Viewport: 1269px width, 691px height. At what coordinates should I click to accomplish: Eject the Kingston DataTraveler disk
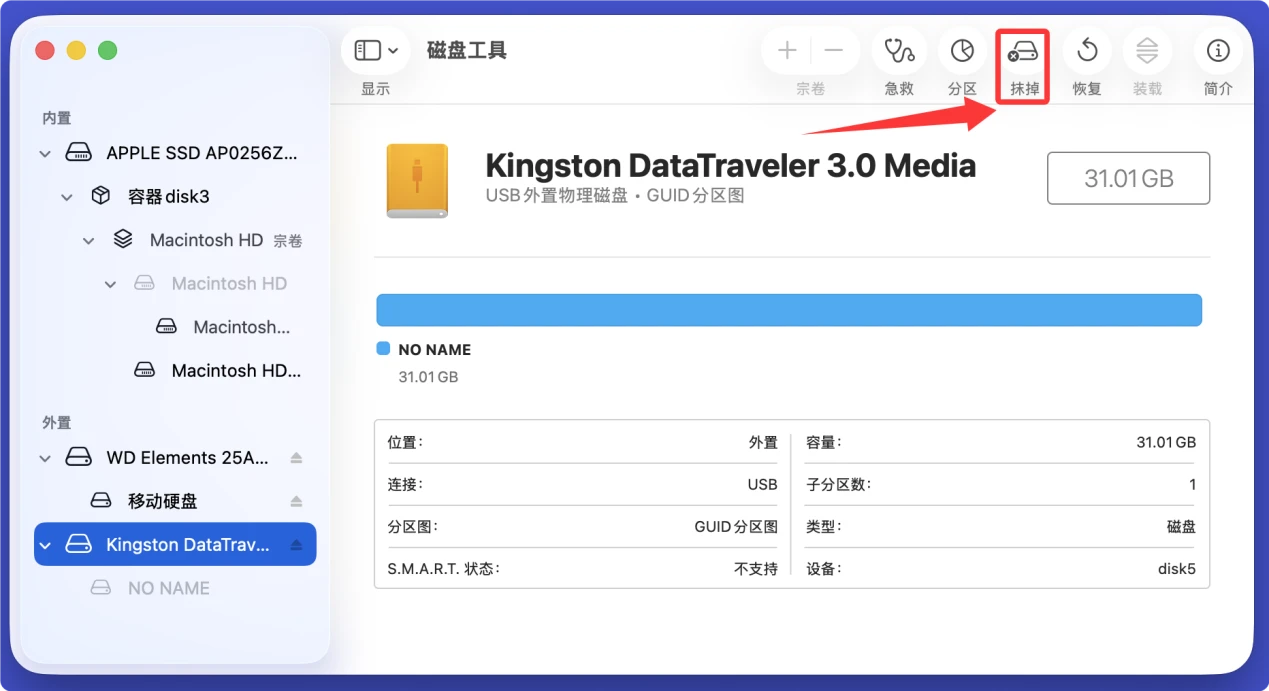tap(296, 545)
